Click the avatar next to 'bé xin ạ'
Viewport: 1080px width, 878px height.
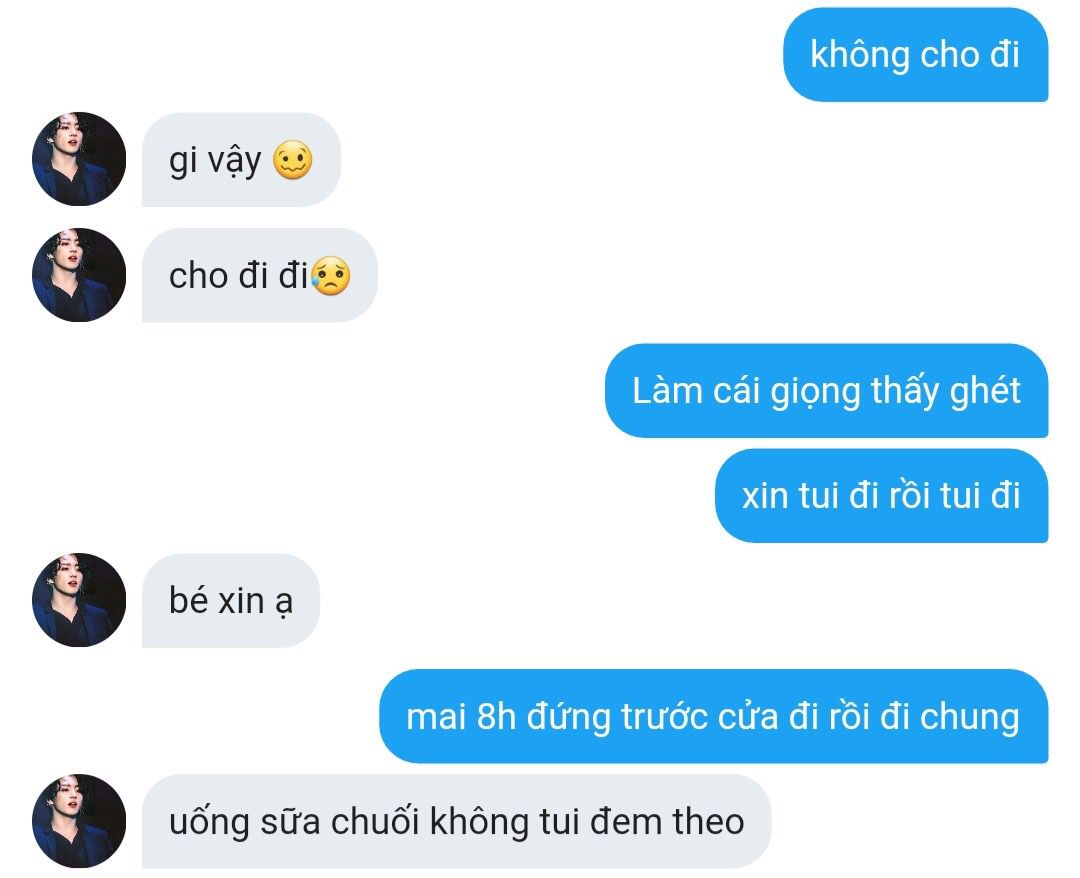pyautogui.click(x=79, y=600)
